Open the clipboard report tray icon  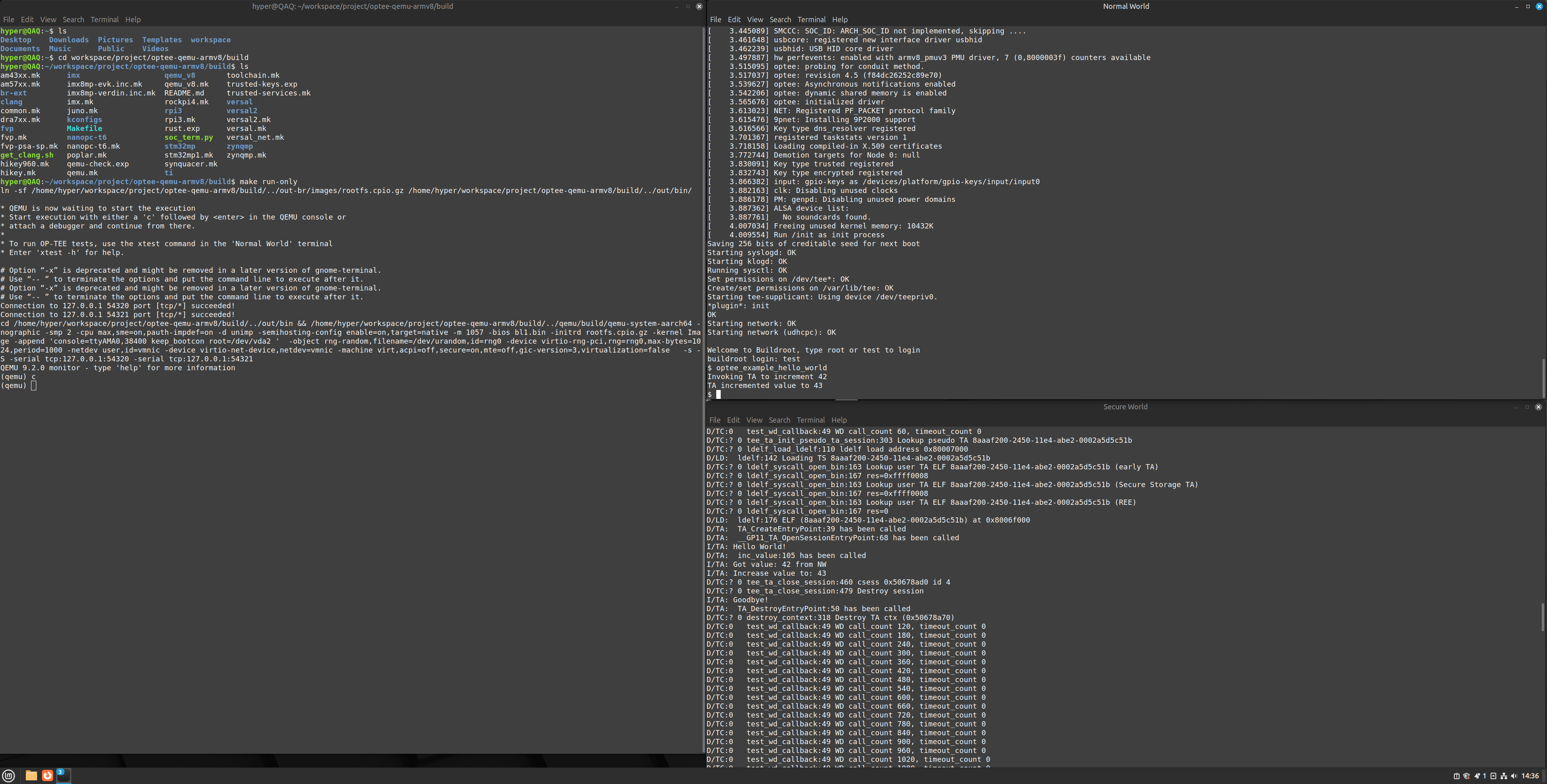1457,776
